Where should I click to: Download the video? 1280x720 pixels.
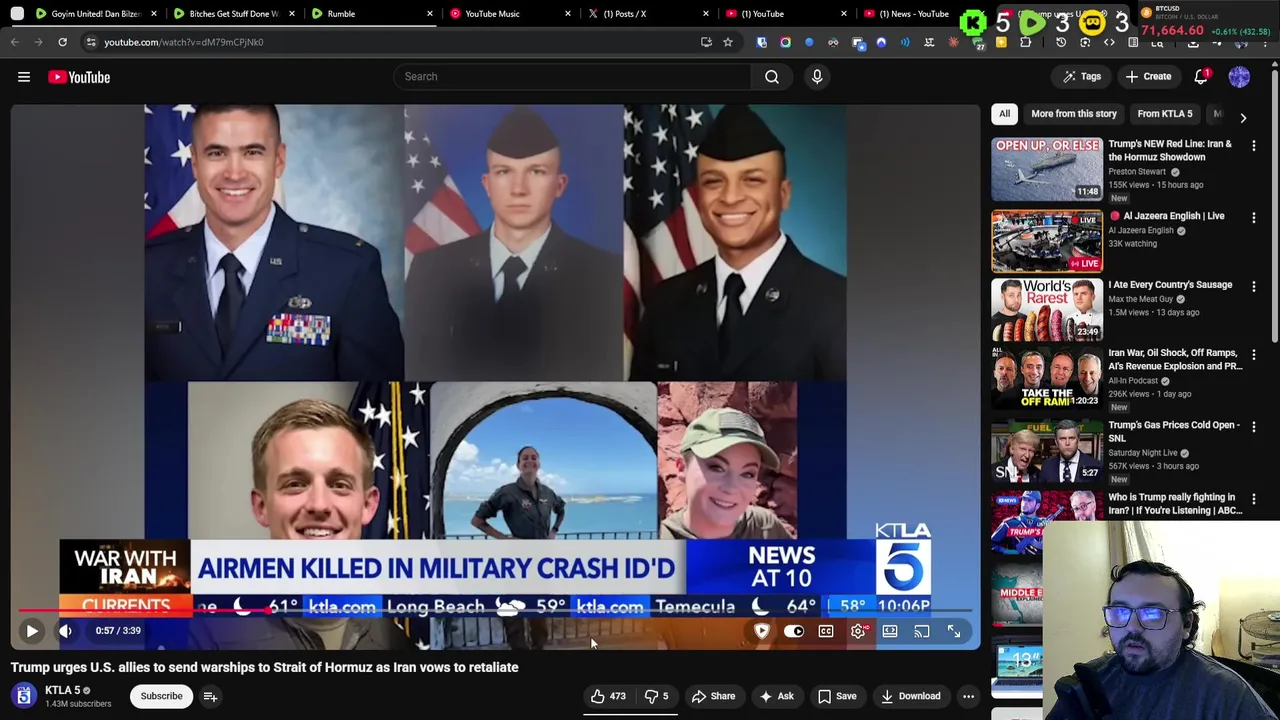(911, 696)
